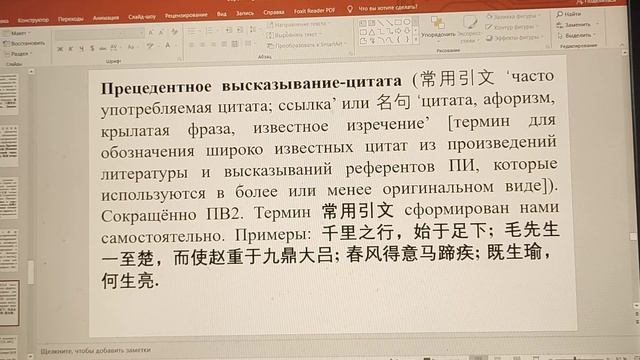Open the Выделить dropdown
Screen dimensions: 640x360
pos(578,36)
